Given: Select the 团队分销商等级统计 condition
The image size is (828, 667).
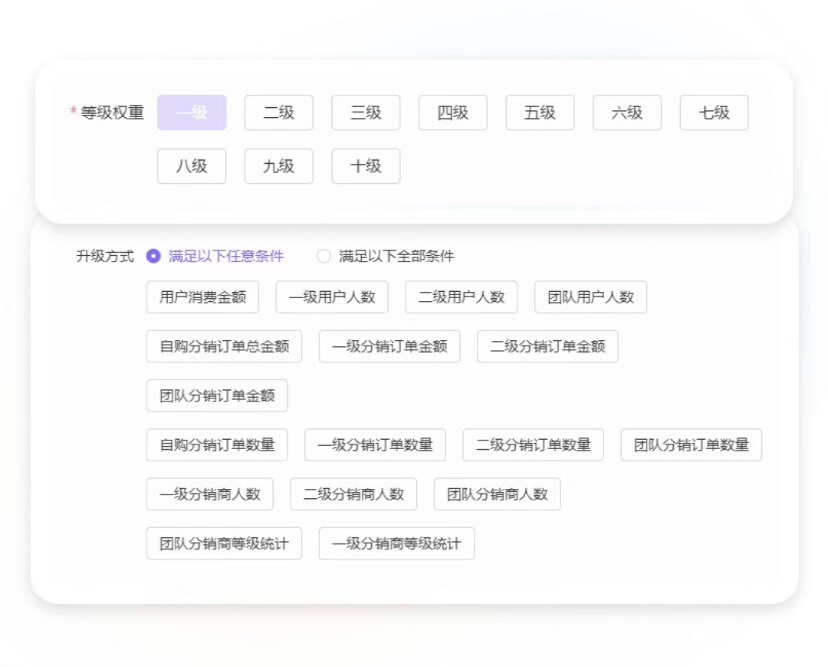Looking at the screenshot, I should (x=224, y=543).
